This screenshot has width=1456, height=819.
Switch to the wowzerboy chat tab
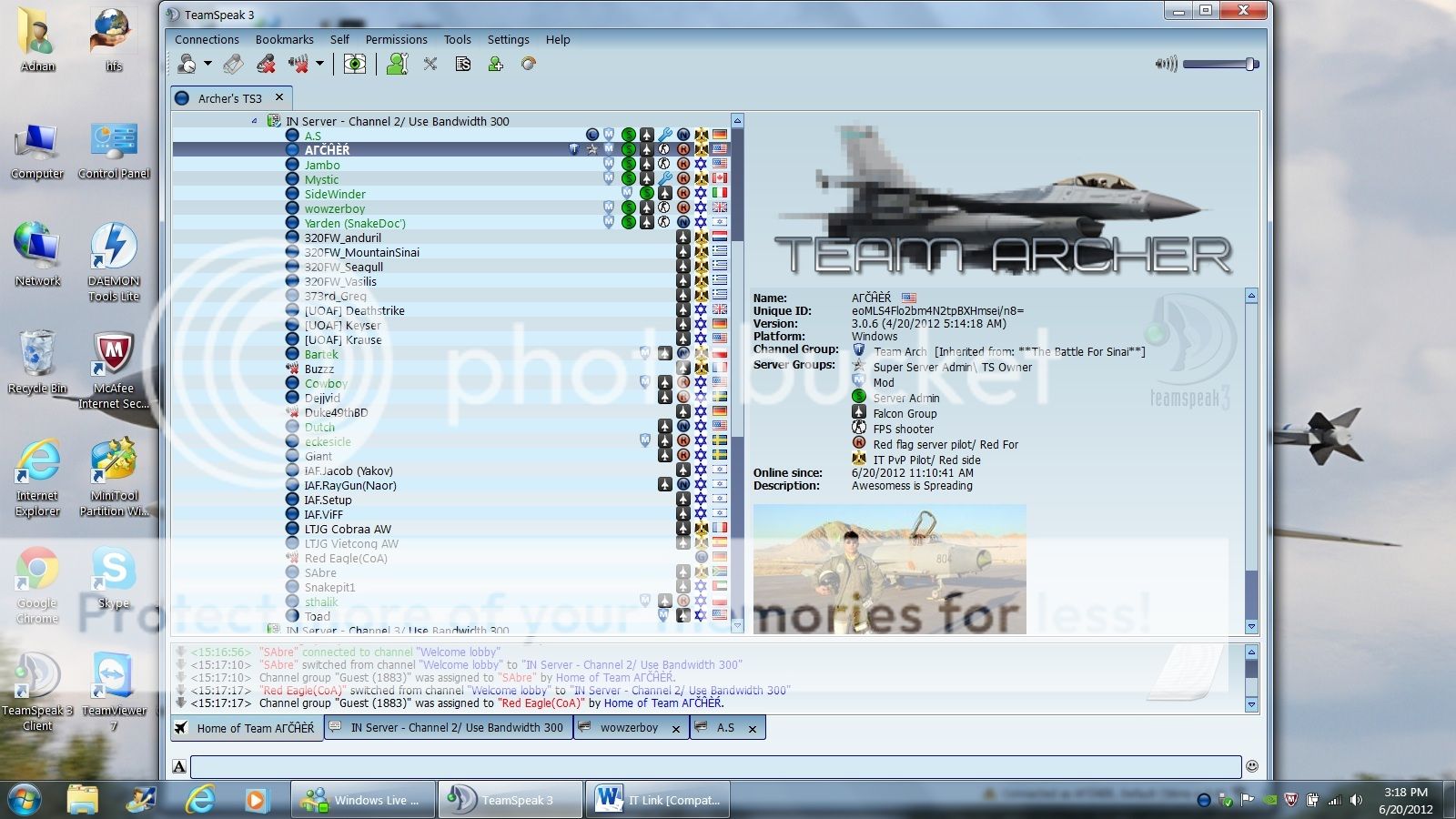[628, 728]
